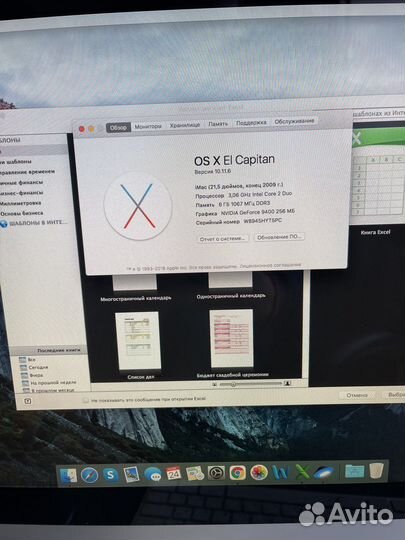
Task: Click the serial number text WB945HYT5PC
Action: (x=262, y=221)
